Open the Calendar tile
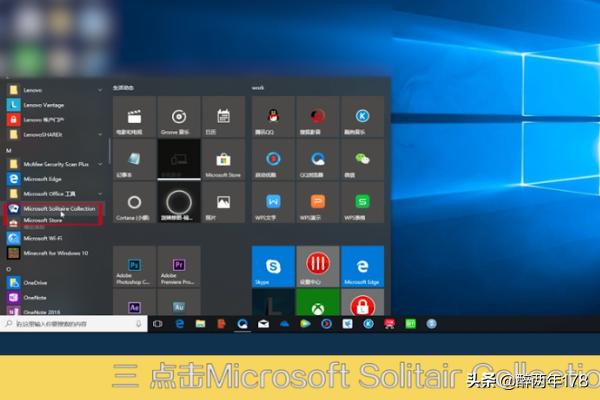The image size is (600, 400). tap(223, 117)
